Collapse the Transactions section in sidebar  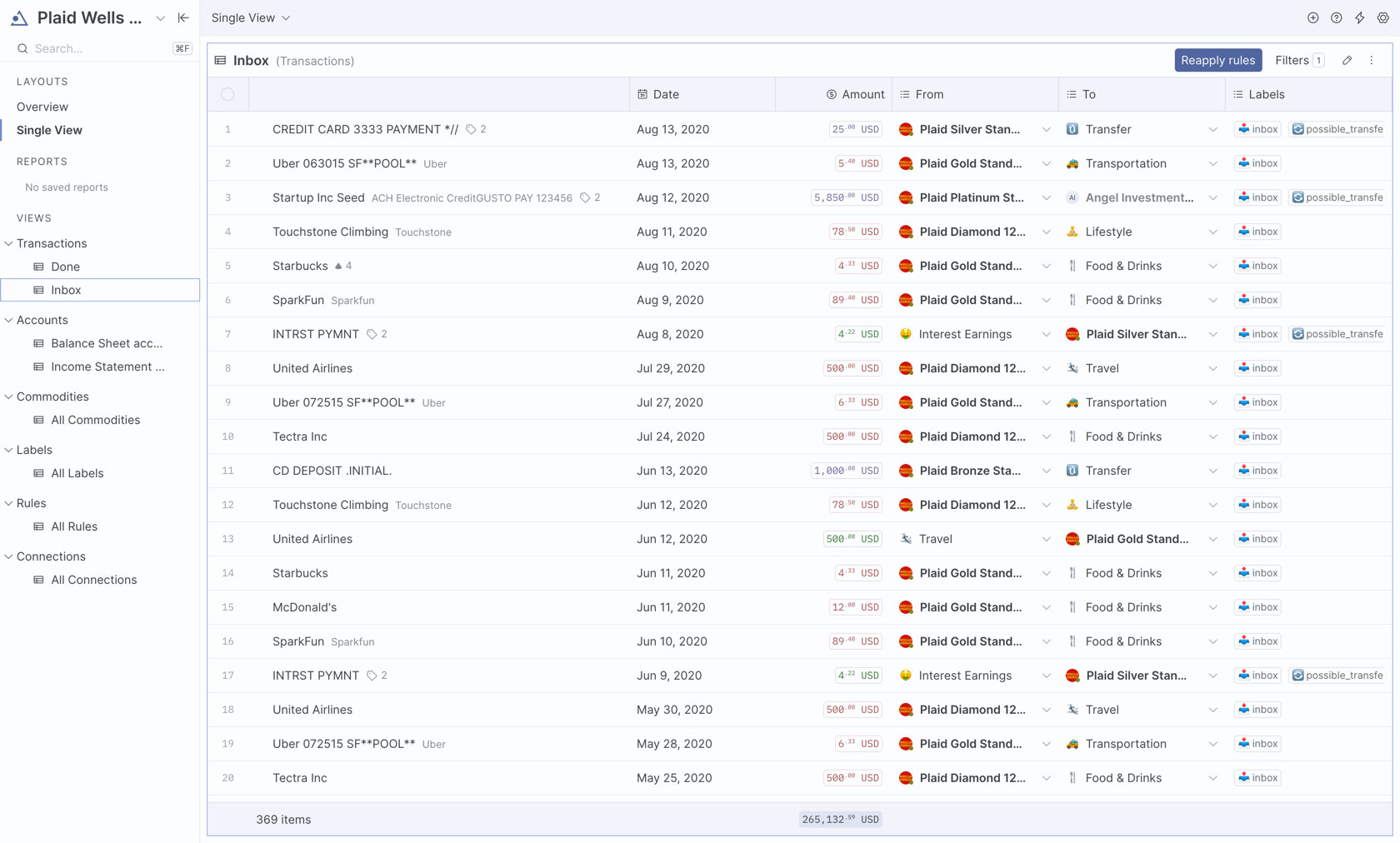(x=8, y=243)
